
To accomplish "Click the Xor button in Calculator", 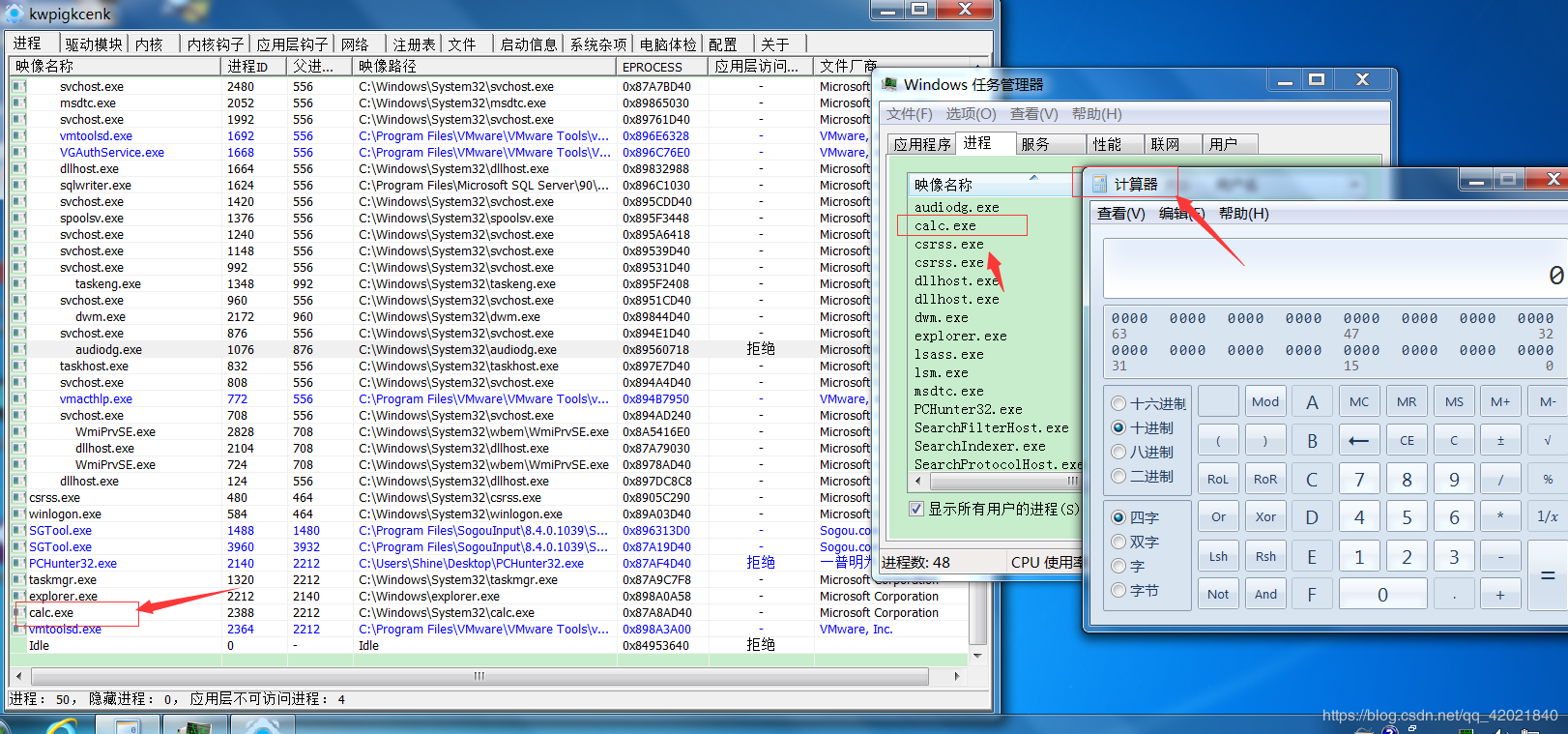I will (1265, 516).
